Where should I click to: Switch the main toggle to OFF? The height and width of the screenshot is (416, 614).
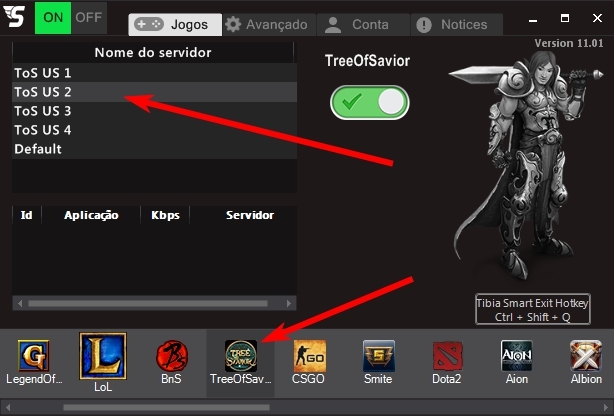click(x=89, y=17)
